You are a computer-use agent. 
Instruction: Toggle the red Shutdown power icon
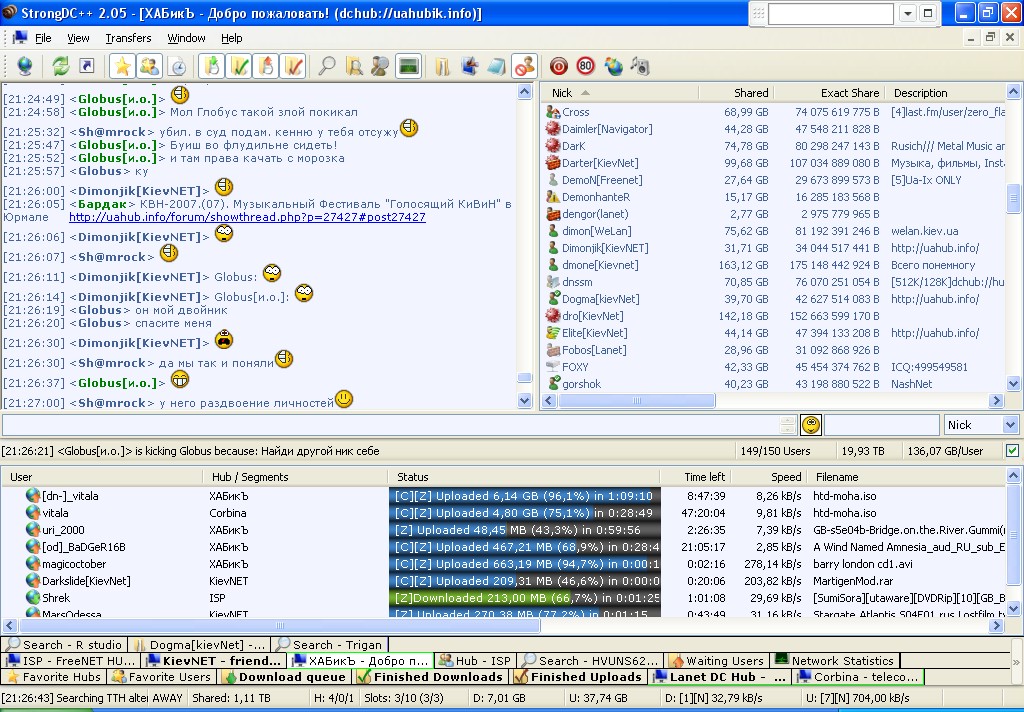coord(558,66)
